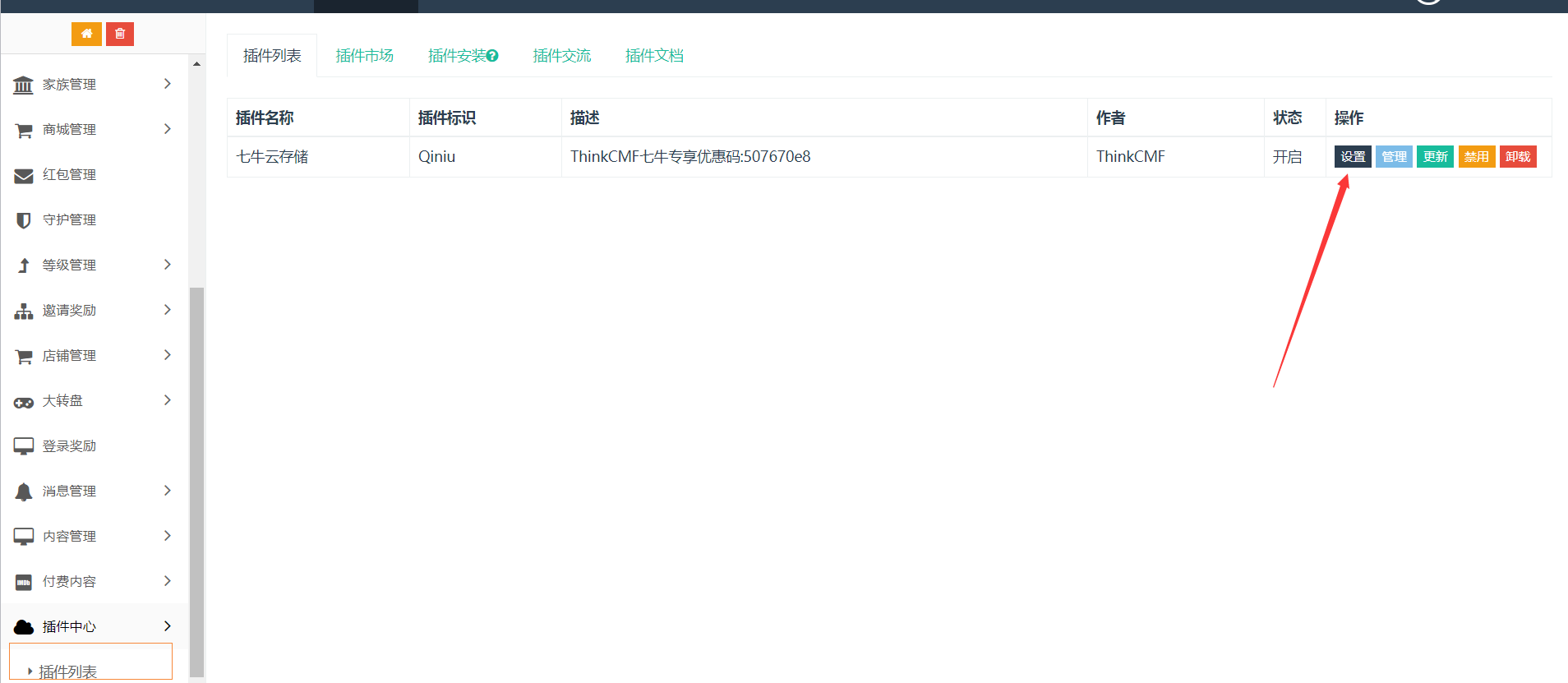1568x683 pixels.
Task: Expand the 消息管理 chevron
Action: pyautogui.click(x=168, y=491)
